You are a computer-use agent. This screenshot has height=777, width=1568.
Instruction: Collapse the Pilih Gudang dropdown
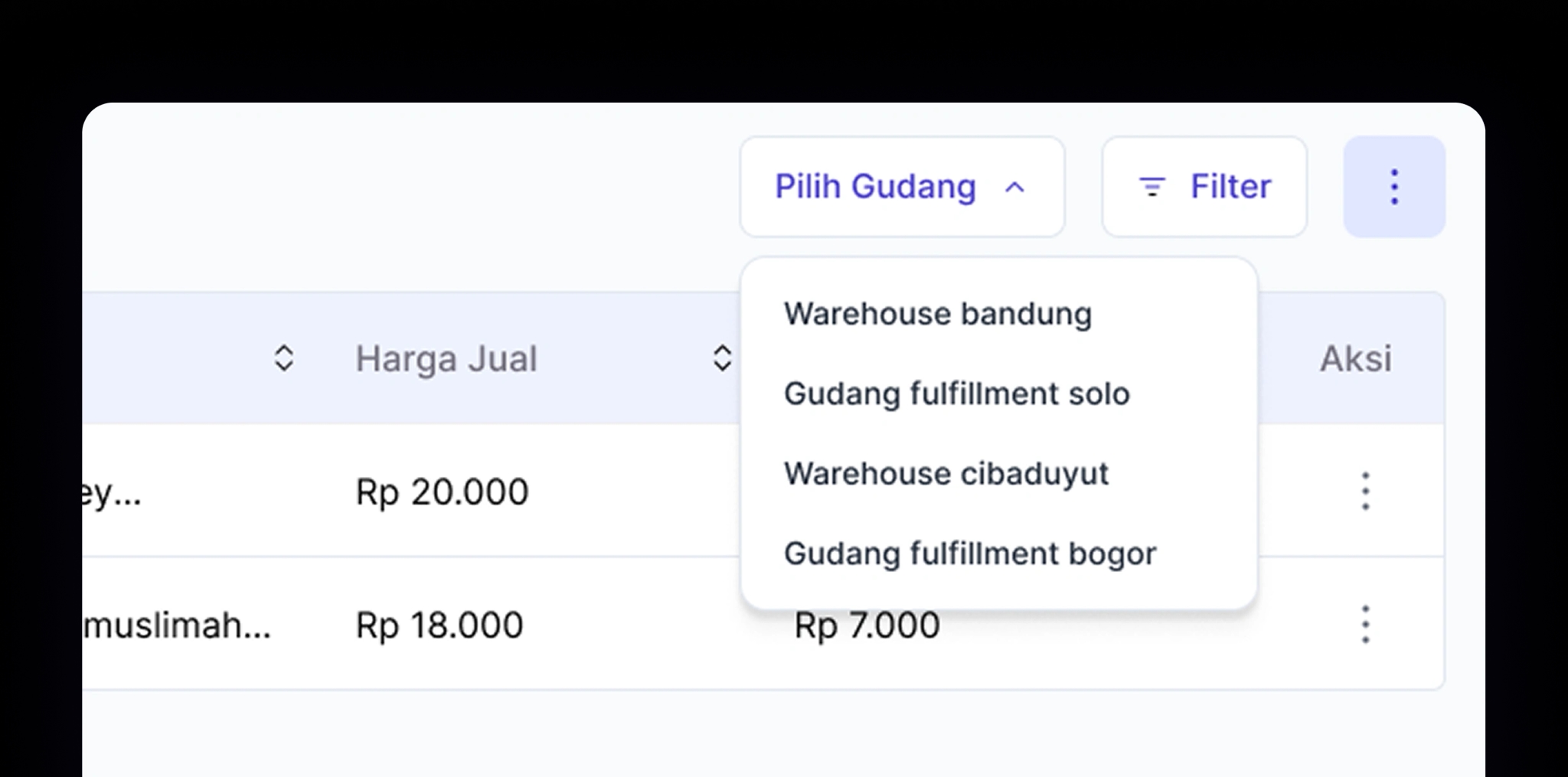(901, 186)
